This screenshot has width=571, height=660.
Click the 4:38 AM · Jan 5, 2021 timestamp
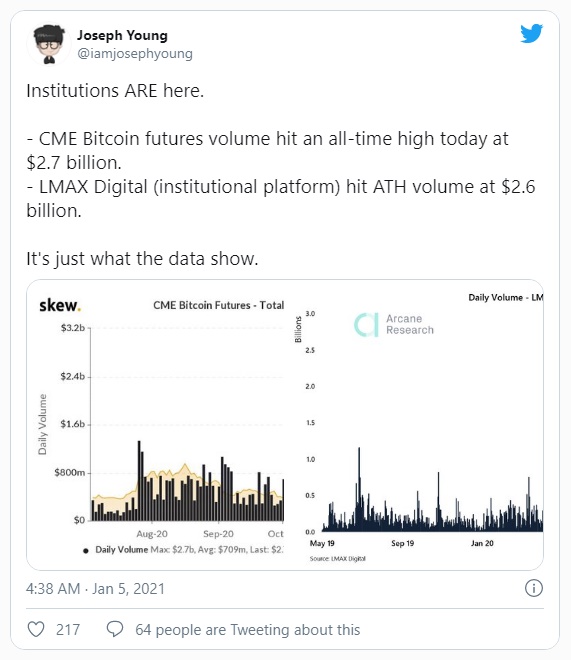coord(95,588)
